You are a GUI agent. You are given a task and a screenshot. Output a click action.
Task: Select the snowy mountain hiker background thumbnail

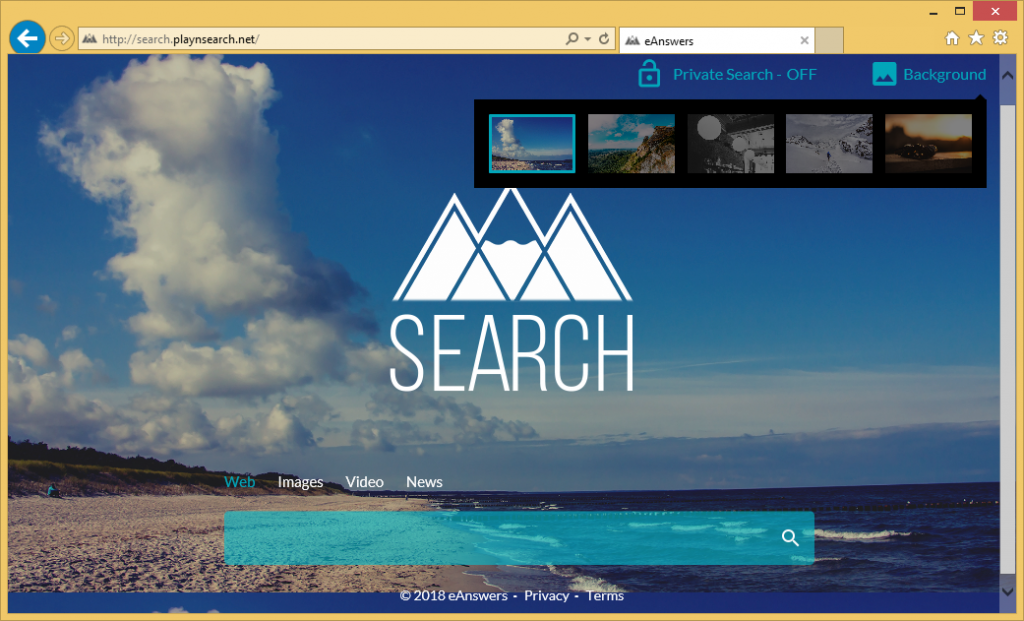829,144
